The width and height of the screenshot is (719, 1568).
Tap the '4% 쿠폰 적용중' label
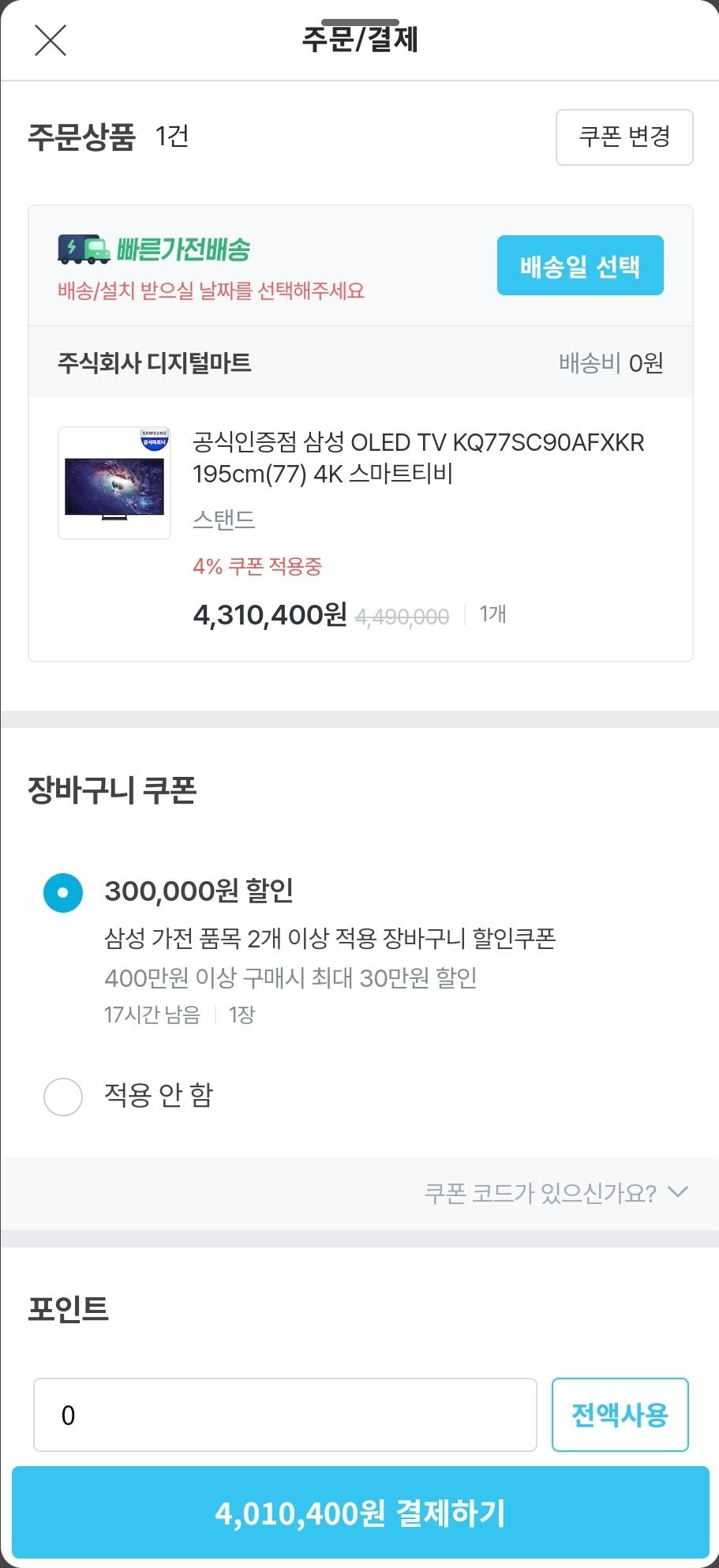257,566
